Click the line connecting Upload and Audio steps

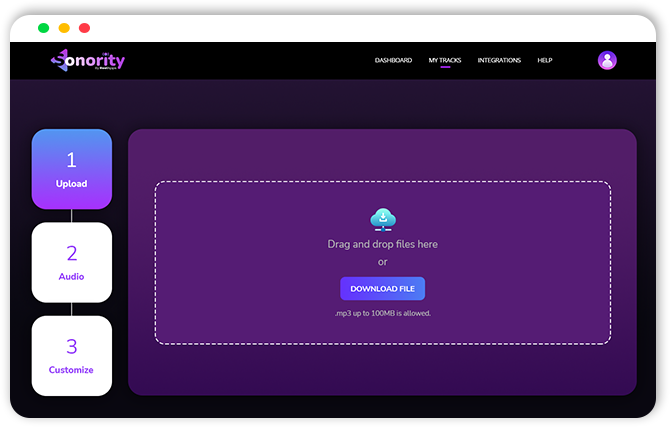(x=72, y=215)
